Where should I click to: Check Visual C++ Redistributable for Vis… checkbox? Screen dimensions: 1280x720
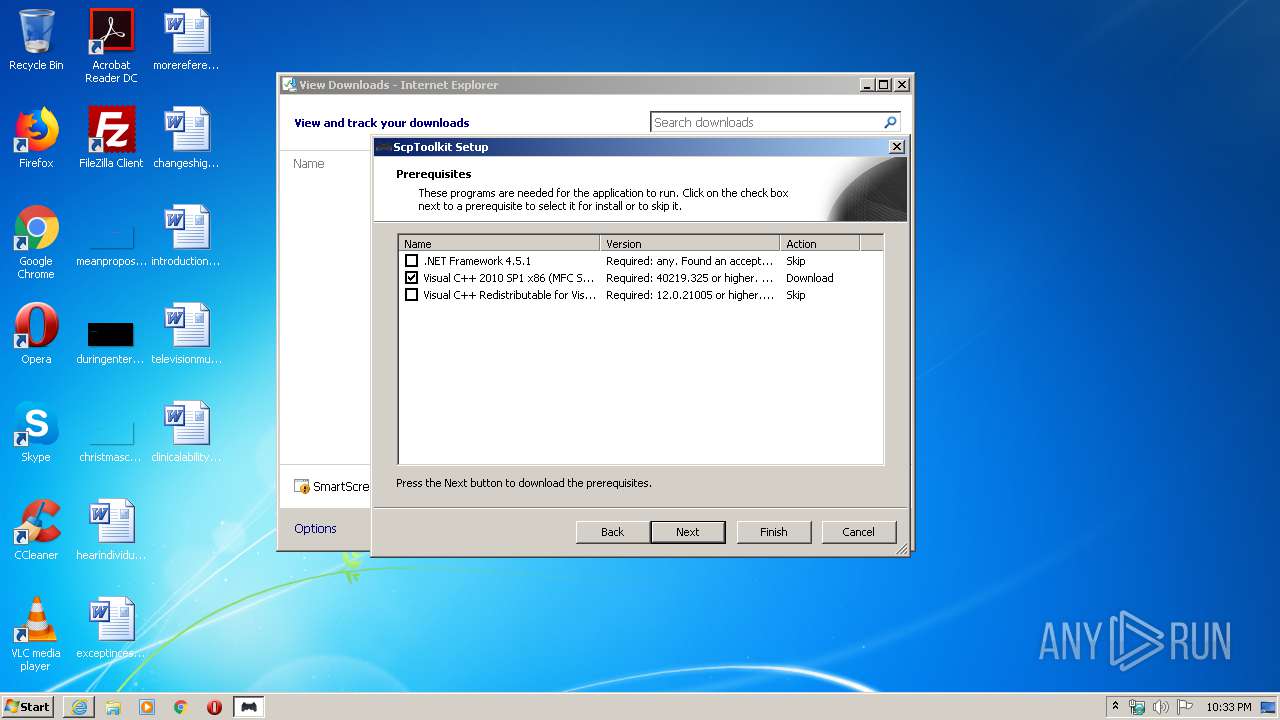(x=411, y=295)
